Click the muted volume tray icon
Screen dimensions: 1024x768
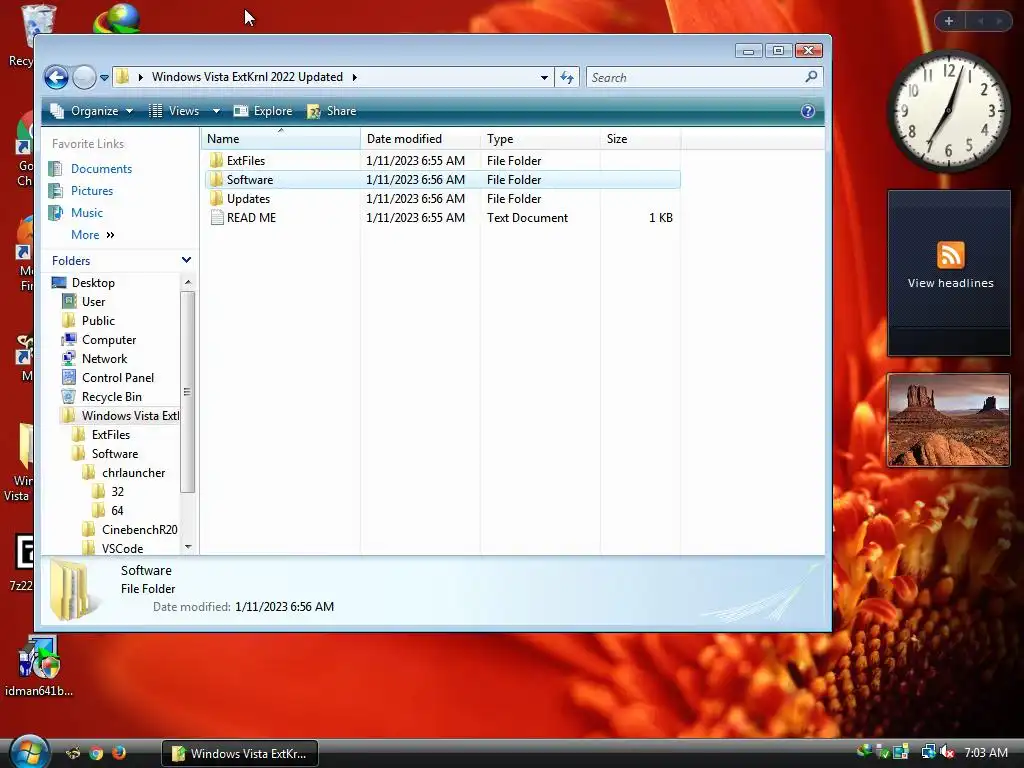(947, 752)
